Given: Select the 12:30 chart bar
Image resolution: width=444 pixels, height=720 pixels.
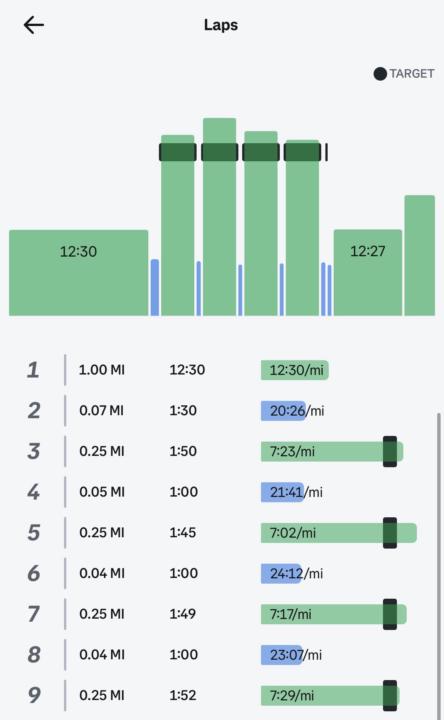Looking at the screenshot, I should pyautogui.click(x=79, y=273).
